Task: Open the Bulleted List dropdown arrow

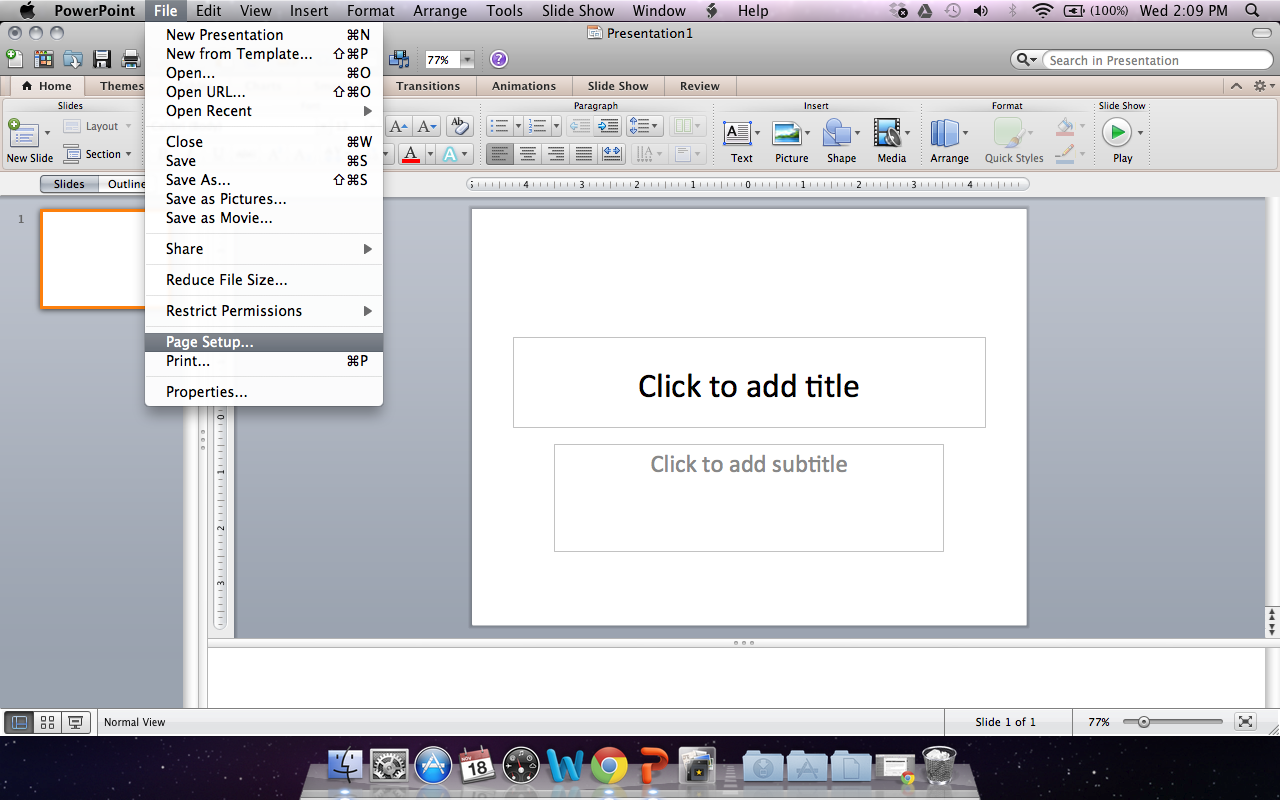Action: [x=518, y=126]
